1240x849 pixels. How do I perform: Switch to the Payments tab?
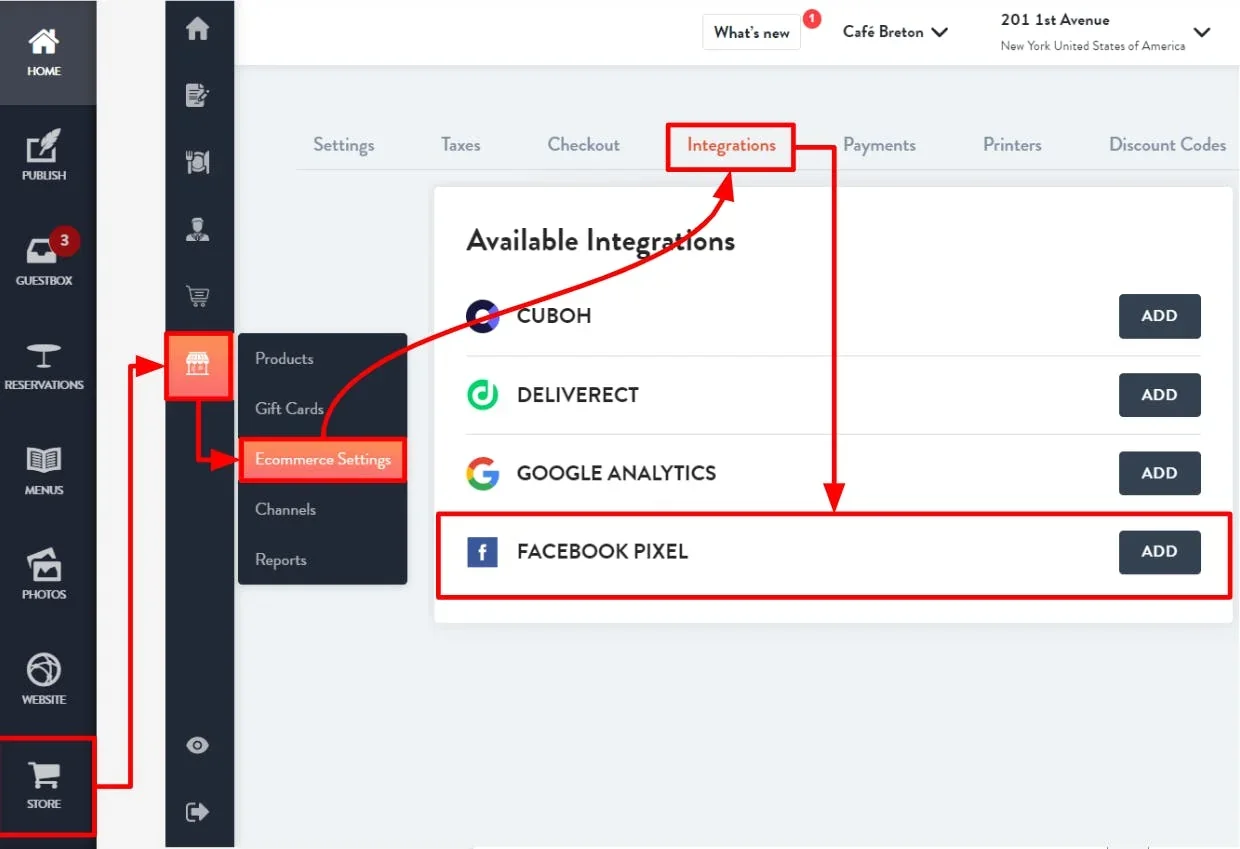[880, 145]
